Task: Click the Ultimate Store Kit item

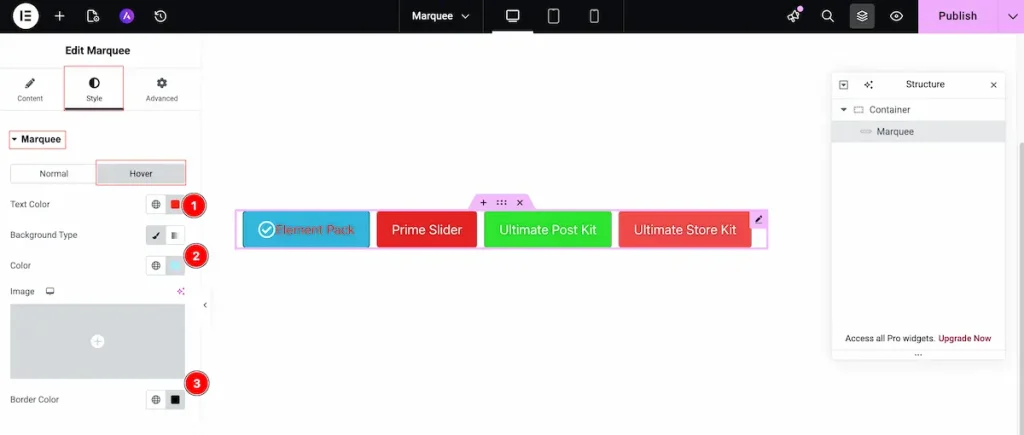Action: (685, 229)
